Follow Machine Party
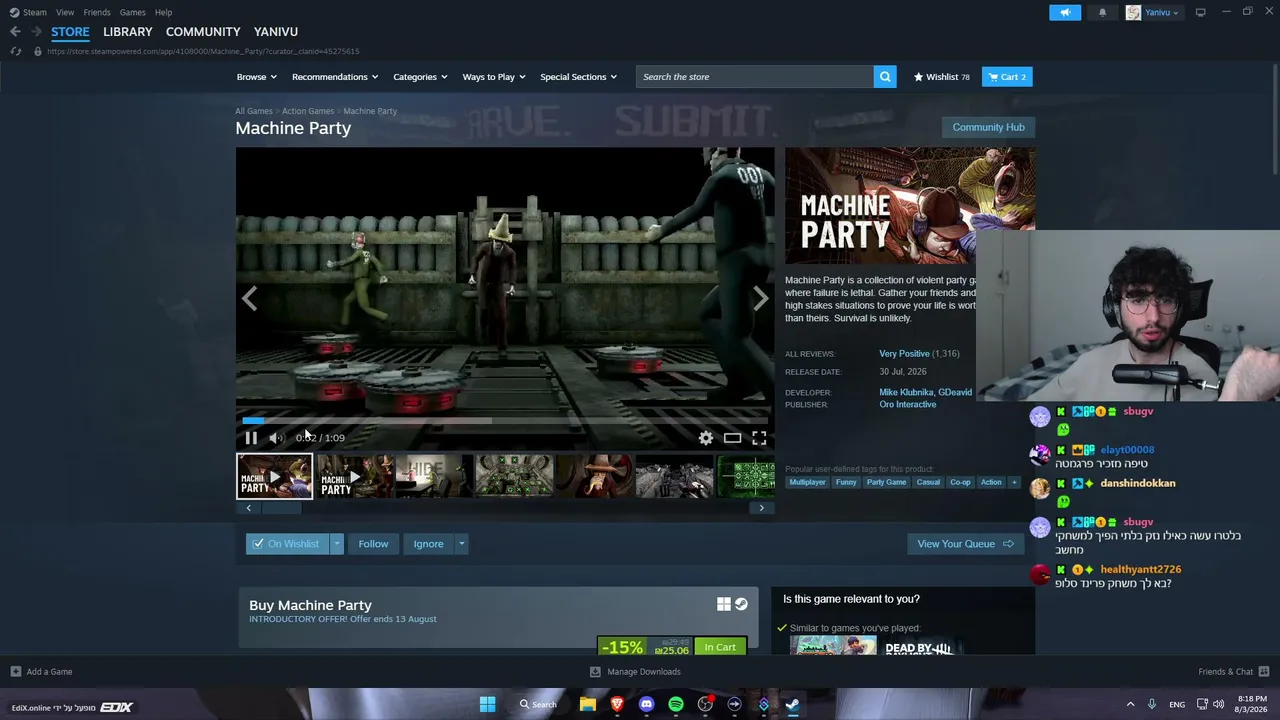The image size is (1280, 720). (373, 544)
